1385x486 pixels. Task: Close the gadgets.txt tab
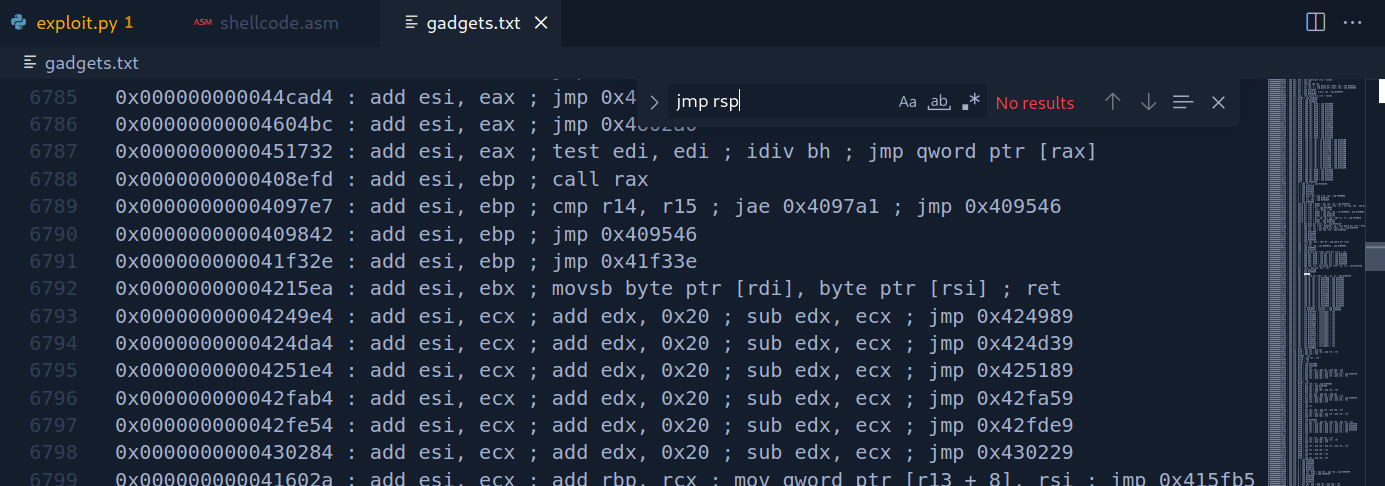pos(541,23)
